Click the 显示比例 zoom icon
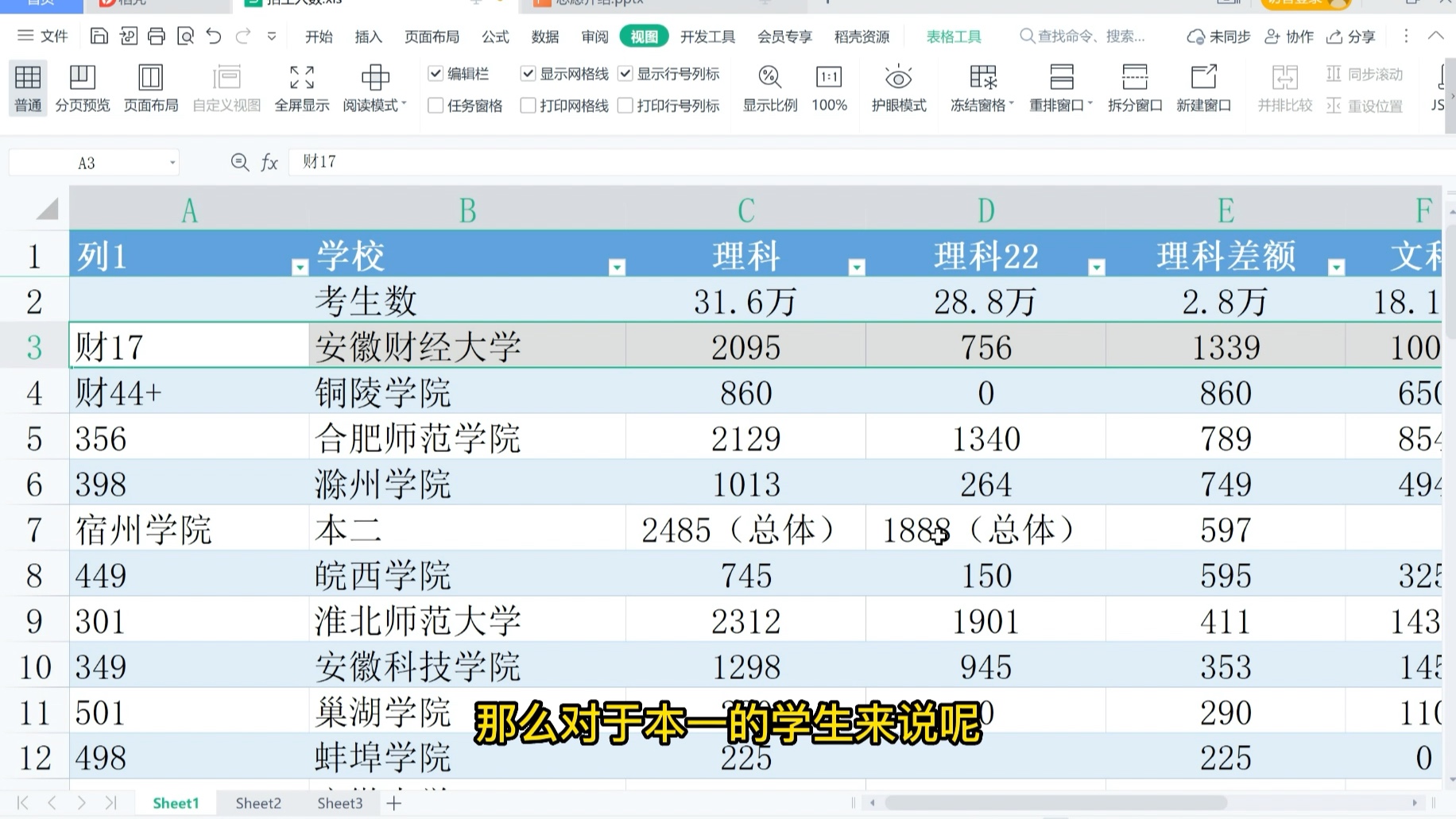 tap(770, 87)
